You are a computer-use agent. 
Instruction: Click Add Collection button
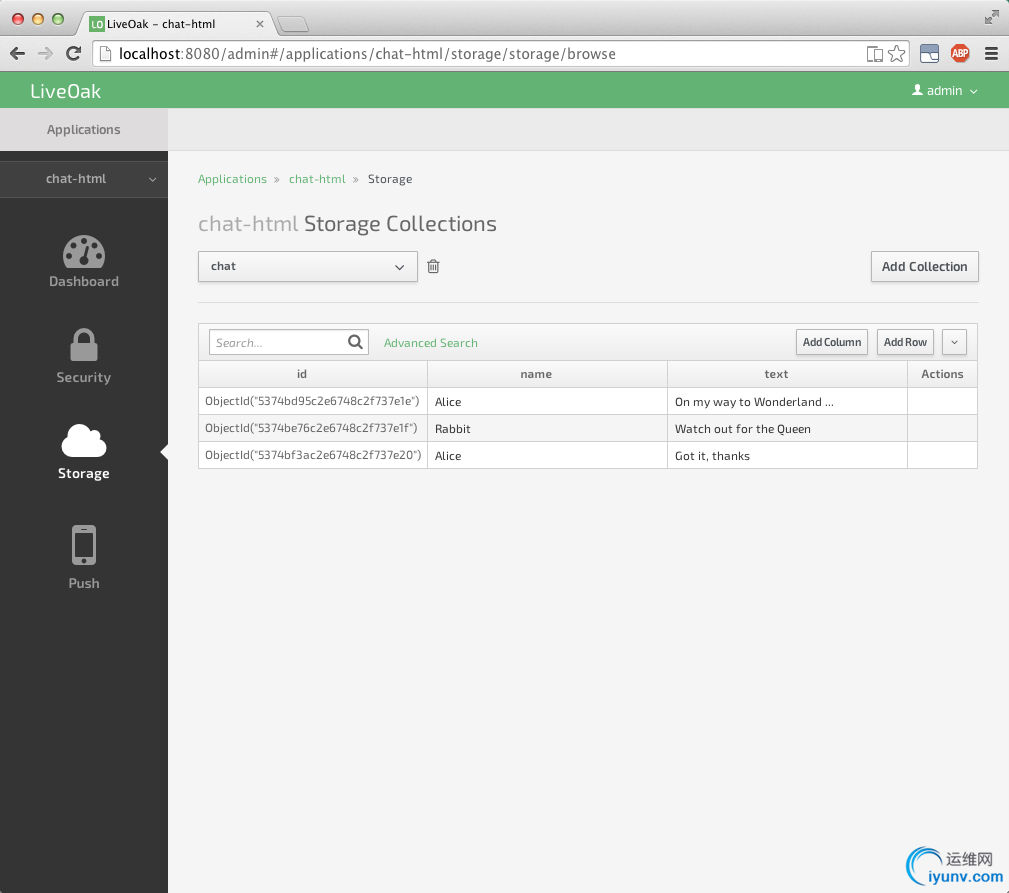925,266
